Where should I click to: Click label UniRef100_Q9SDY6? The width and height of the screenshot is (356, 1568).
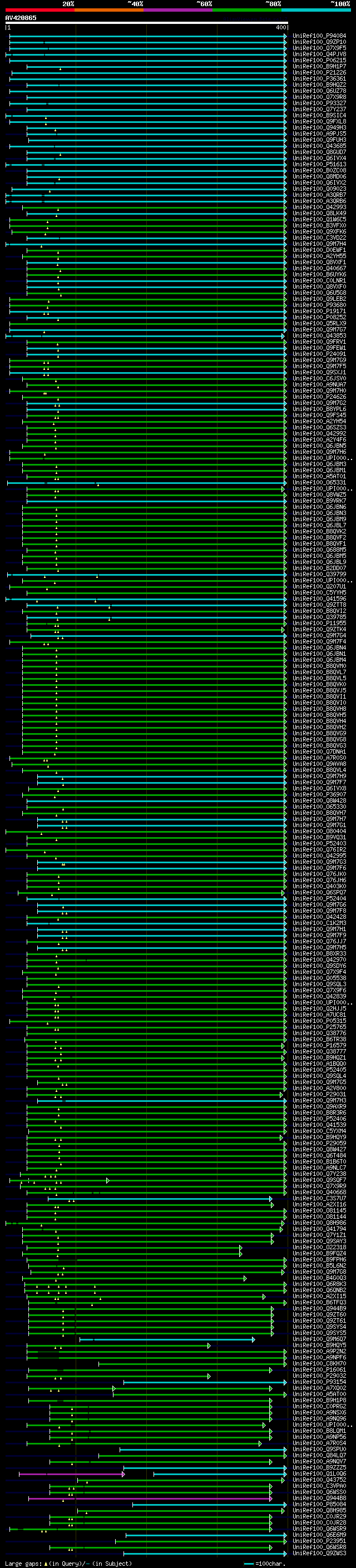pyautogui.click(x=319, y=966)
